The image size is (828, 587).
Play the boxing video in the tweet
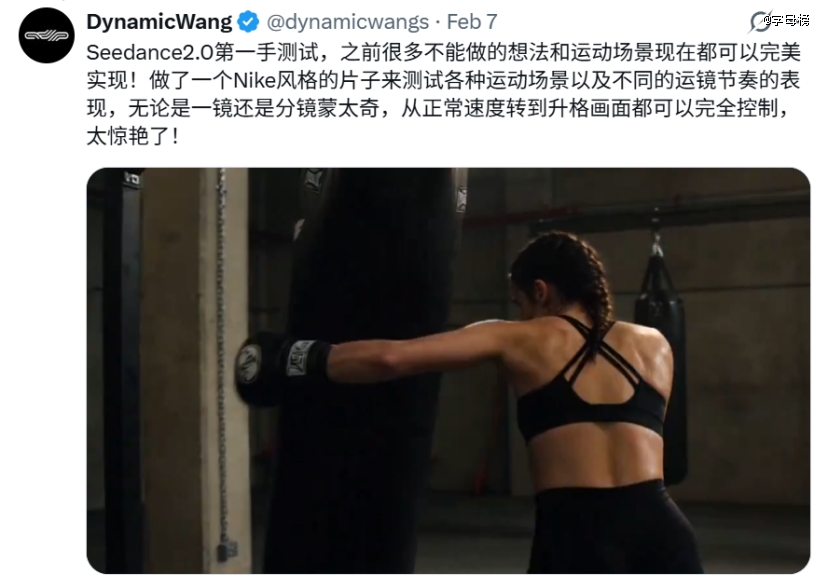448,371
